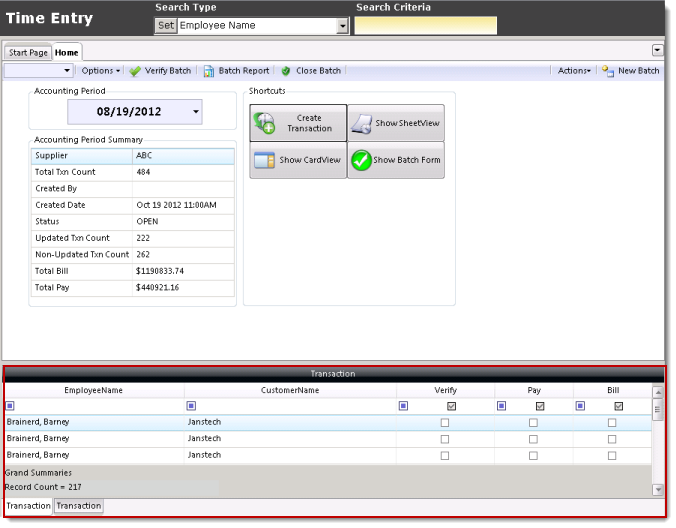This screenshot has width=676, height=528.
Task: Click the Create Transaction button label
Action: click(x=310, y=123)
